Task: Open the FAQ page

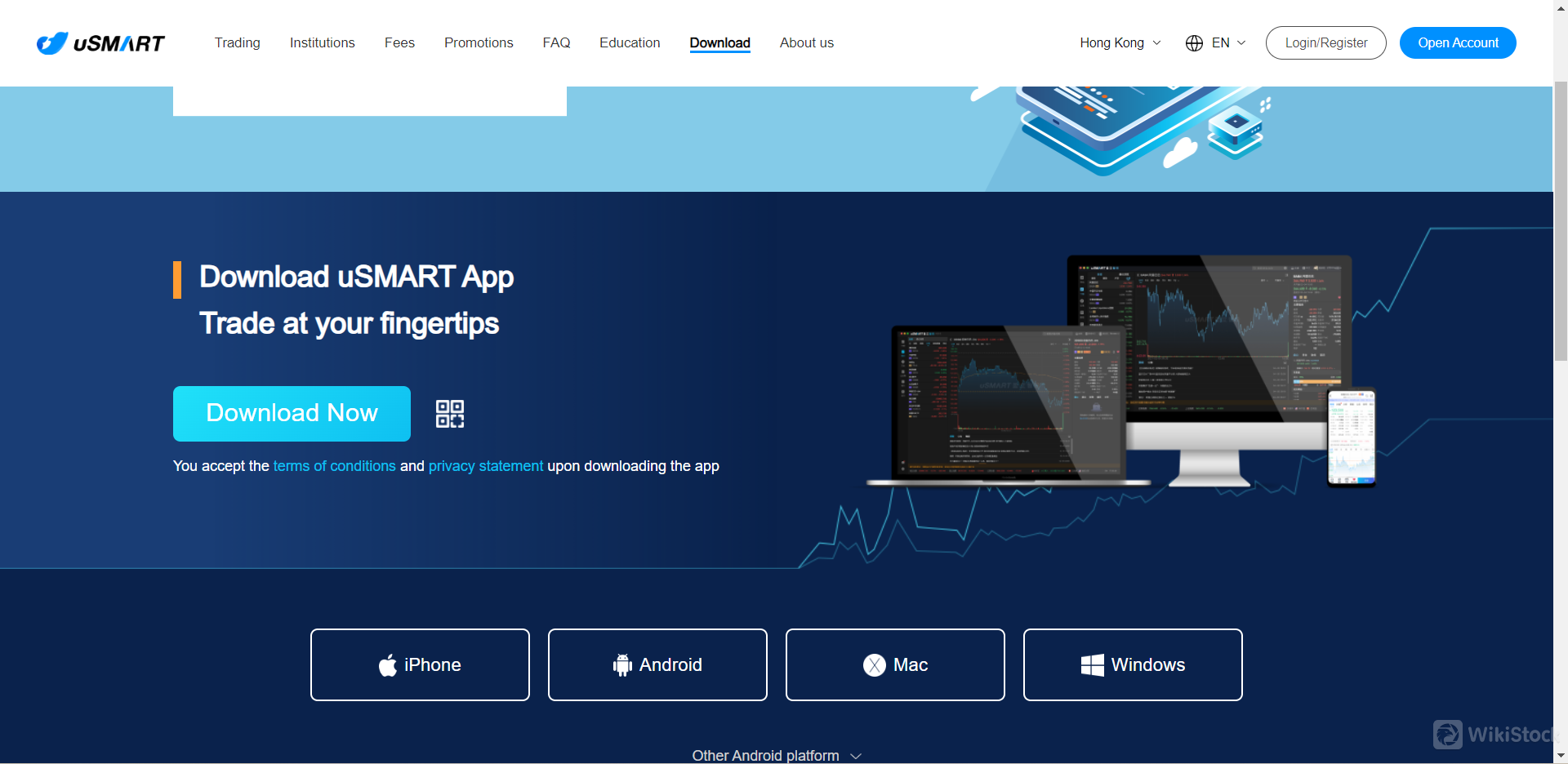Action: pyautogui.click(x=556, y=42)
